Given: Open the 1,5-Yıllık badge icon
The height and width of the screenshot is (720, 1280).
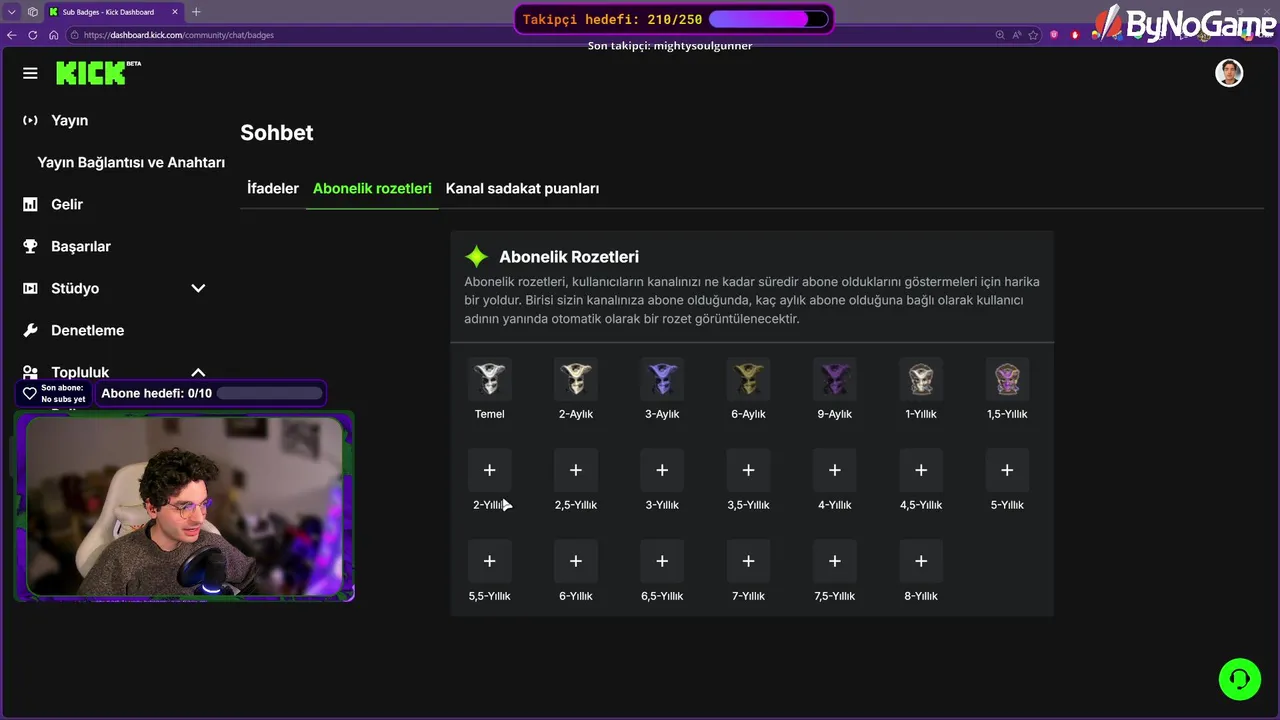Looking at the screenshot, I should pos(1007,379).
